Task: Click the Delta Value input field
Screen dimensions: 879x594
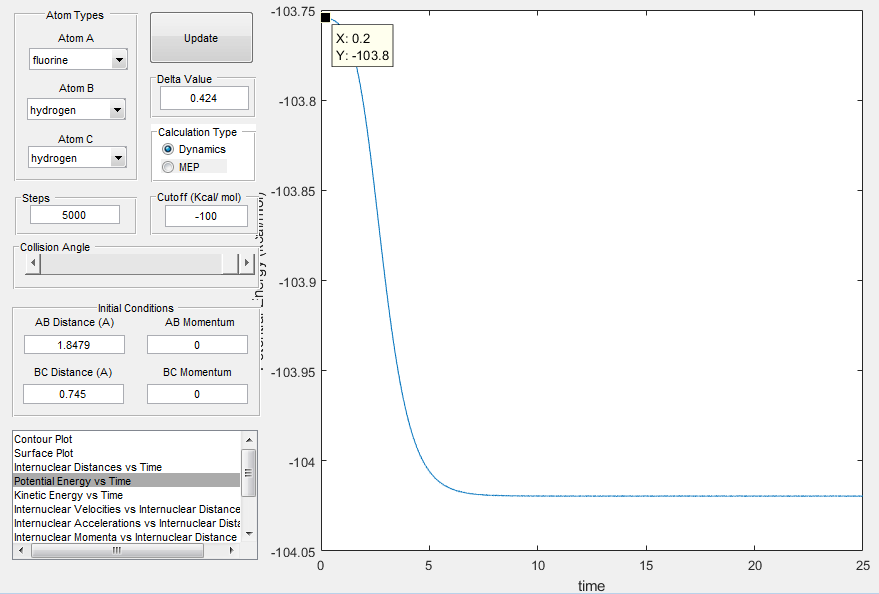Action: point(204,98)
